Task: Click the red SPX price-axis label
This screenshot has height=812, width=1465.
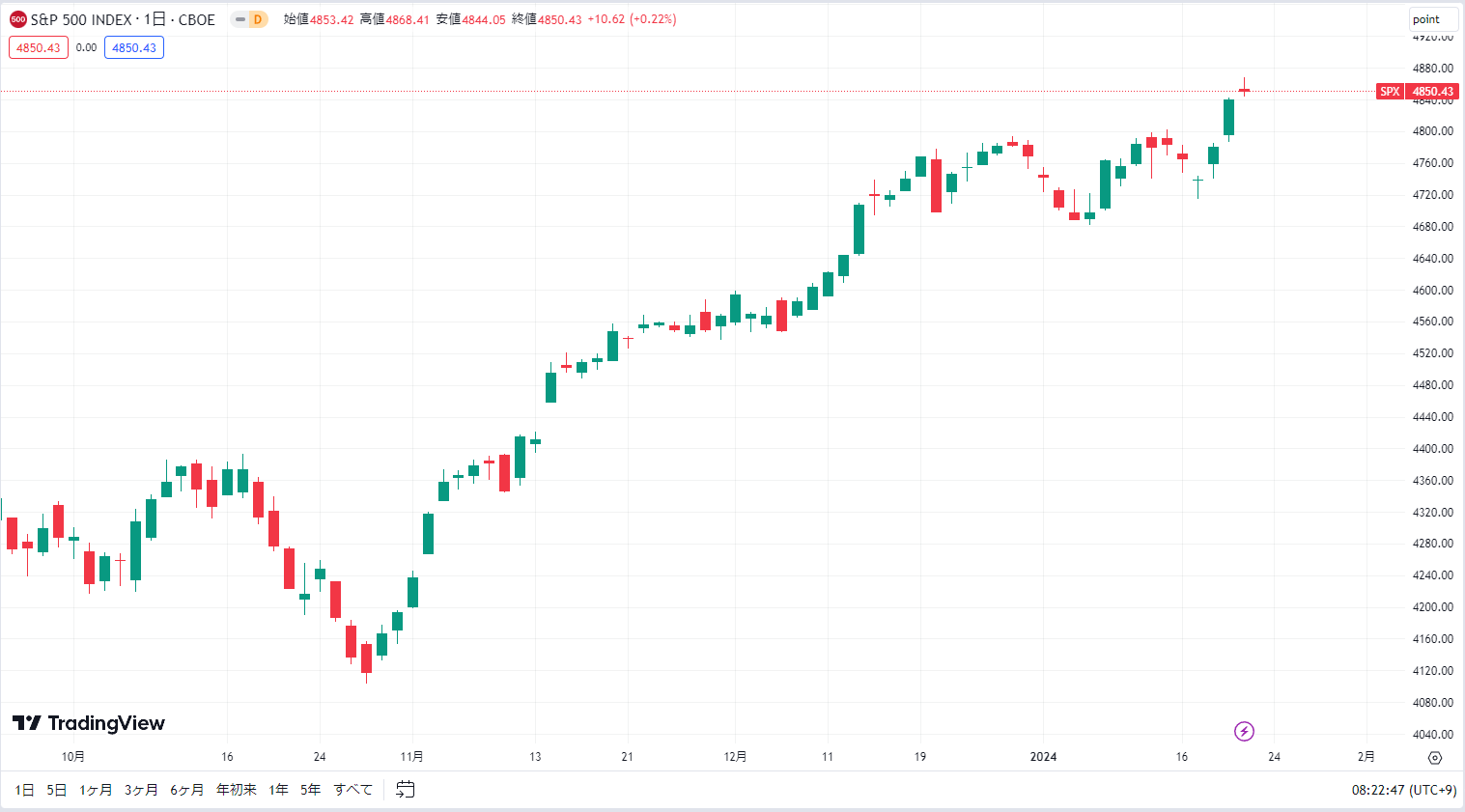Action: (1390, 92)
